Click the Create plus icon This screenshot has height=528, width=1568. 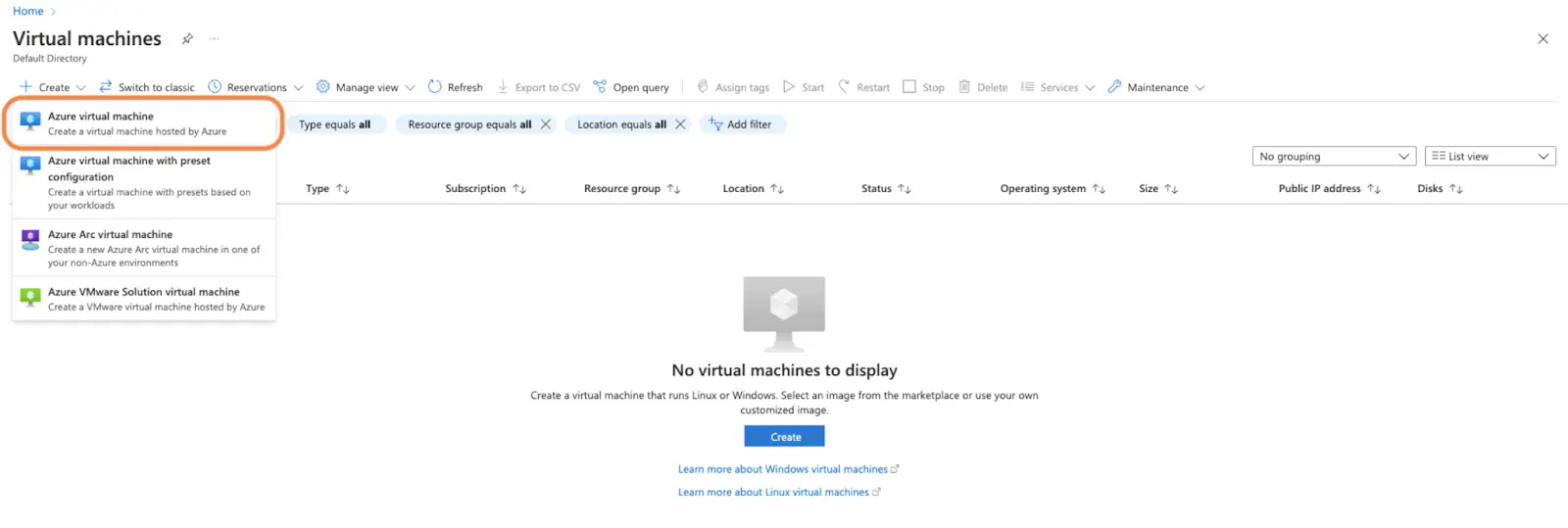[26, 87]
